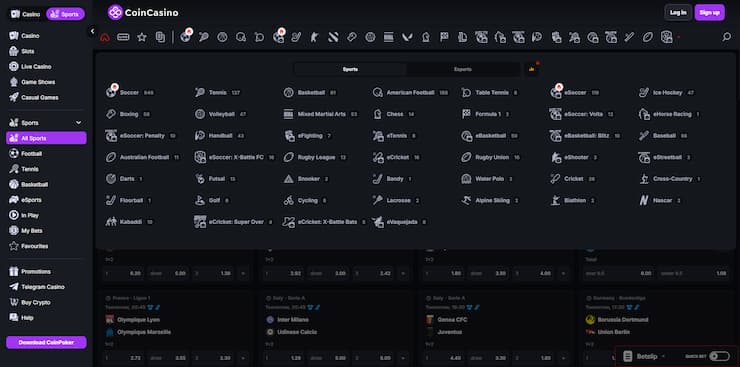The height and width of the screenshot is (367, 740).
Task: Toggle the Quick Bet switch
Action: coord(719,356)
